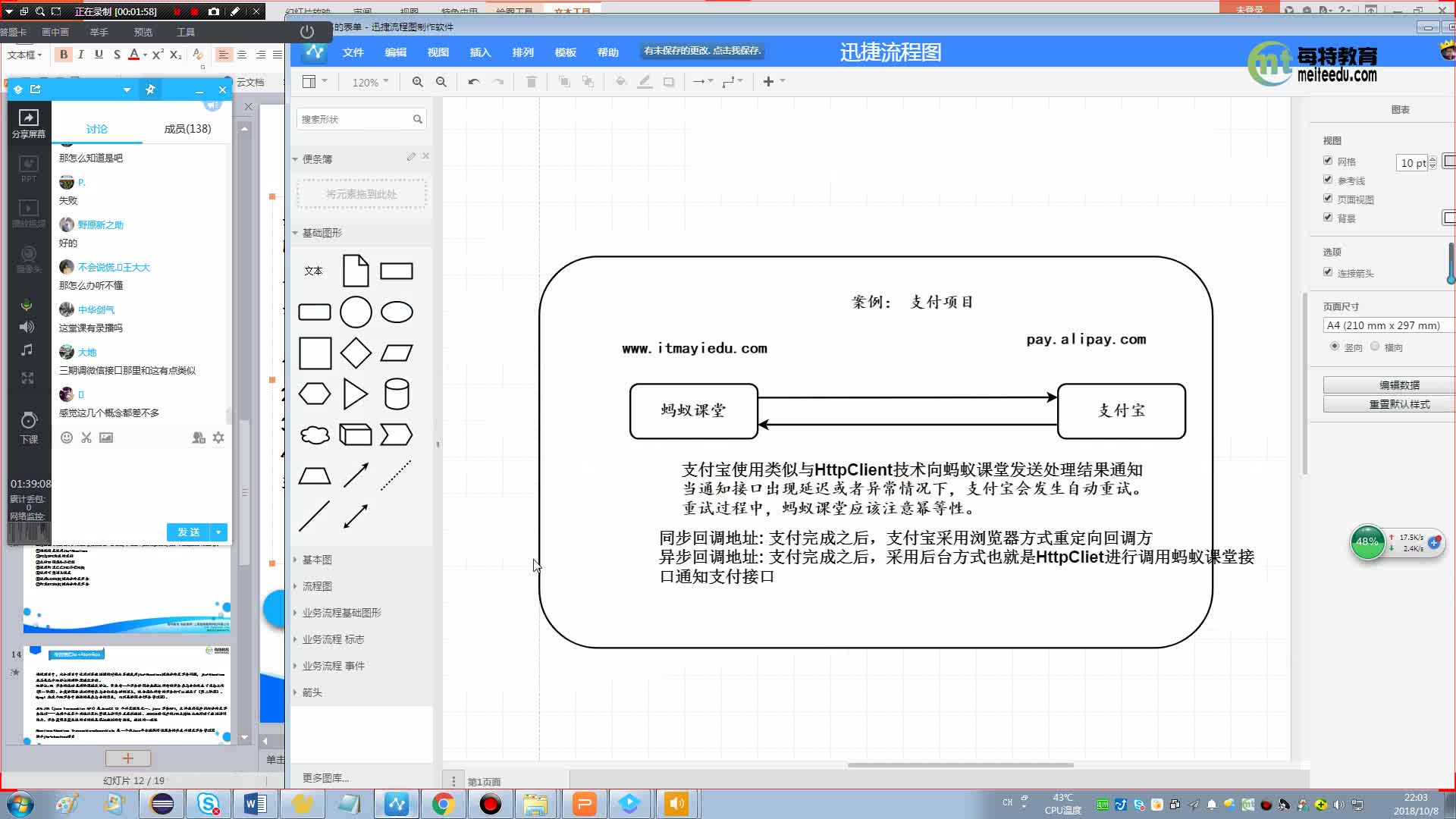The image size is (1456, 819).
Task: Open the waypoint connector style dropdown
Action: click(x=733, y=82)
